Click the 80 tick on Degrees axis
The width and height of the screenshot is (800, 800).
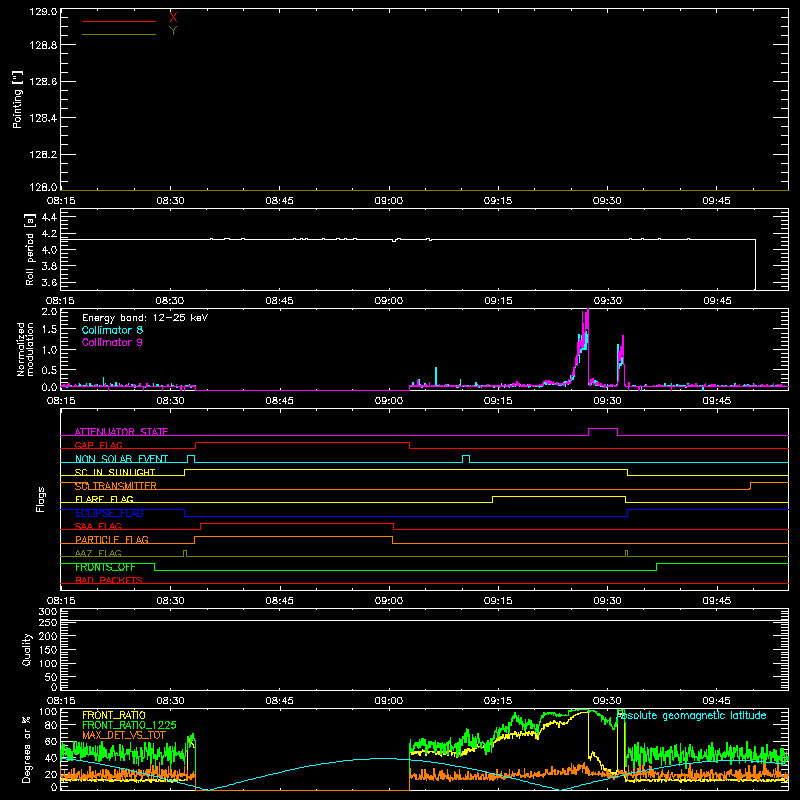pos(52,725)
